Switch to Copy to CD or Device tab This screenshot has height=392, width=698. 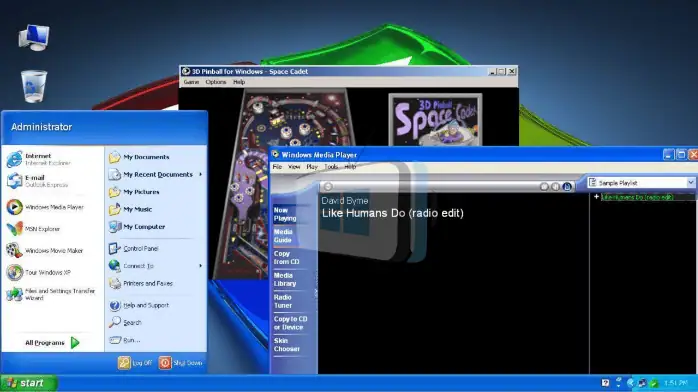pyautogui.click(x=290, y=323)
